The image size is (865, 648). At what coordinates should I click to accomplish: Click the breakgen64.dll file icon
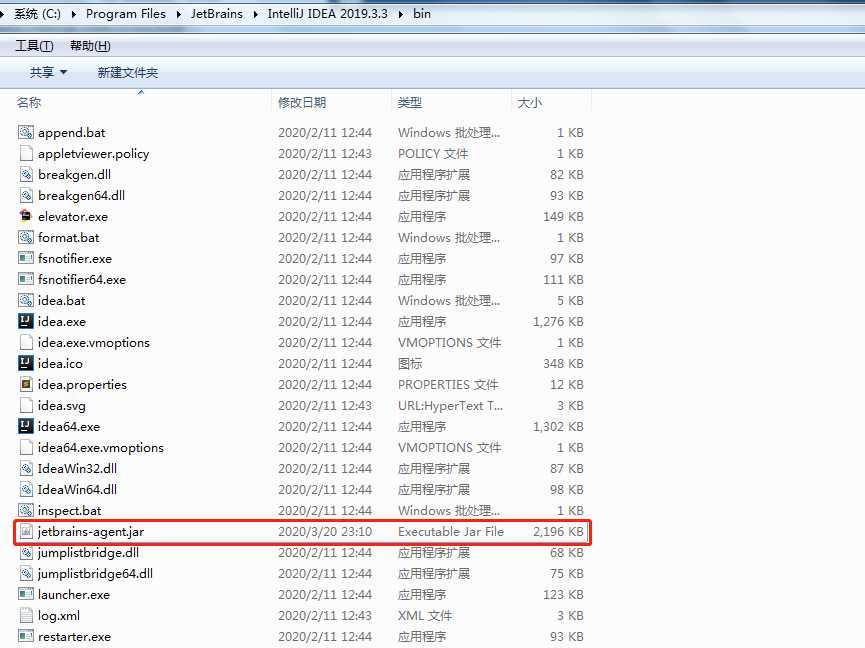pos(26,195)
